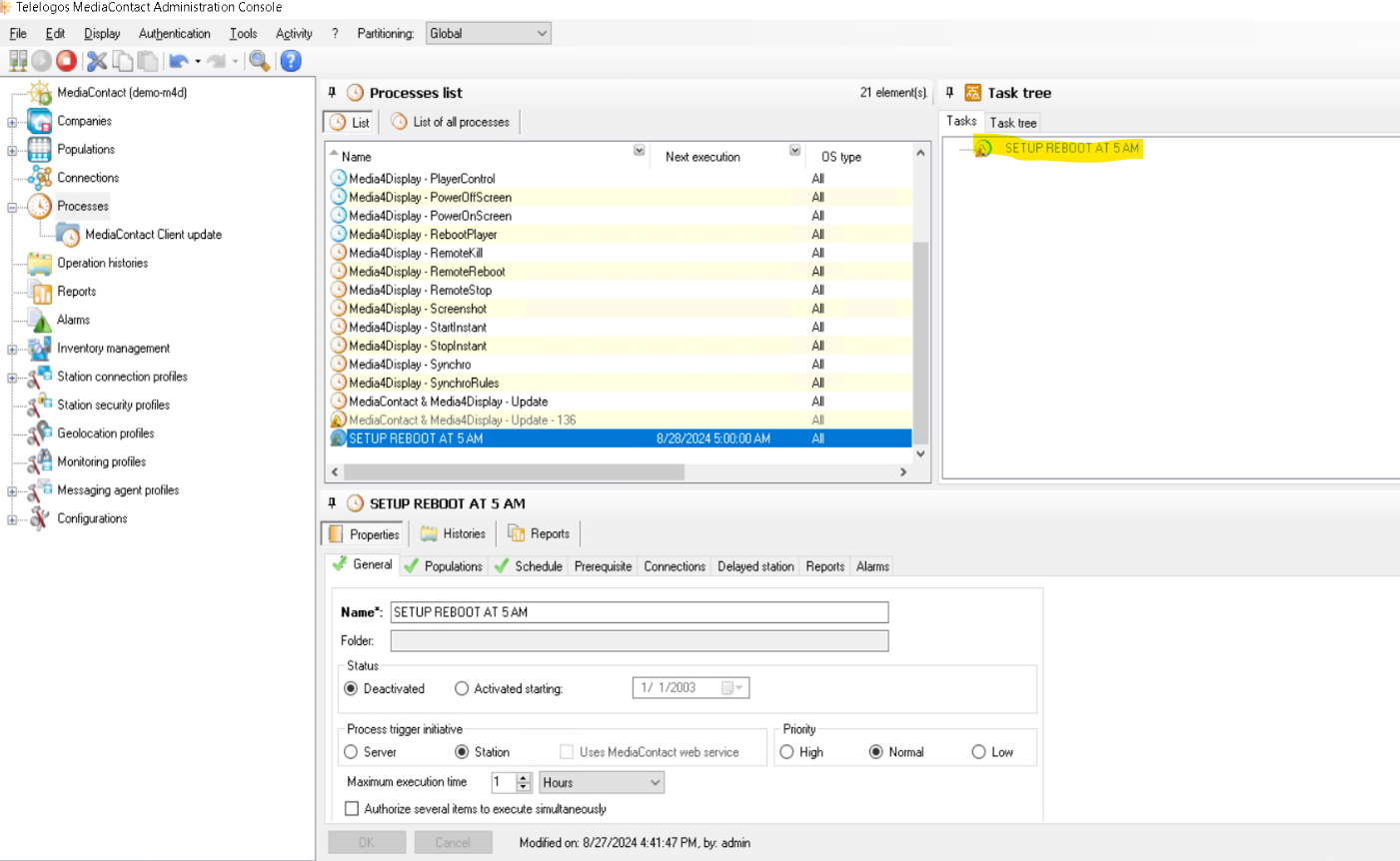The width and height of the screenshot is (1400, 861).
Task: Open the Name column filter dropdown
Action: [x=639, y=151]
